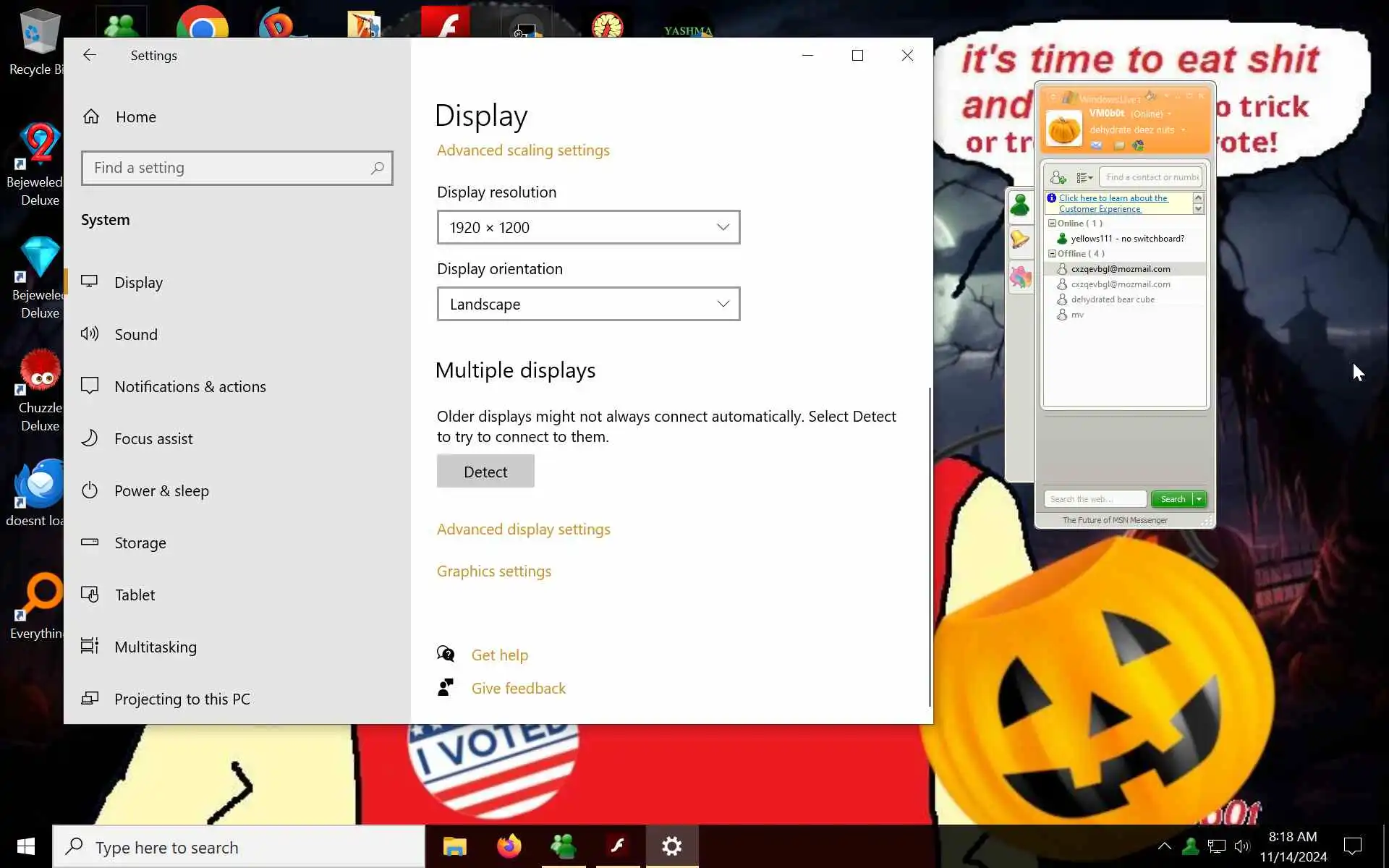
Task: Open Storage in the Settings sidebar
Action: (x=140, y=542)
